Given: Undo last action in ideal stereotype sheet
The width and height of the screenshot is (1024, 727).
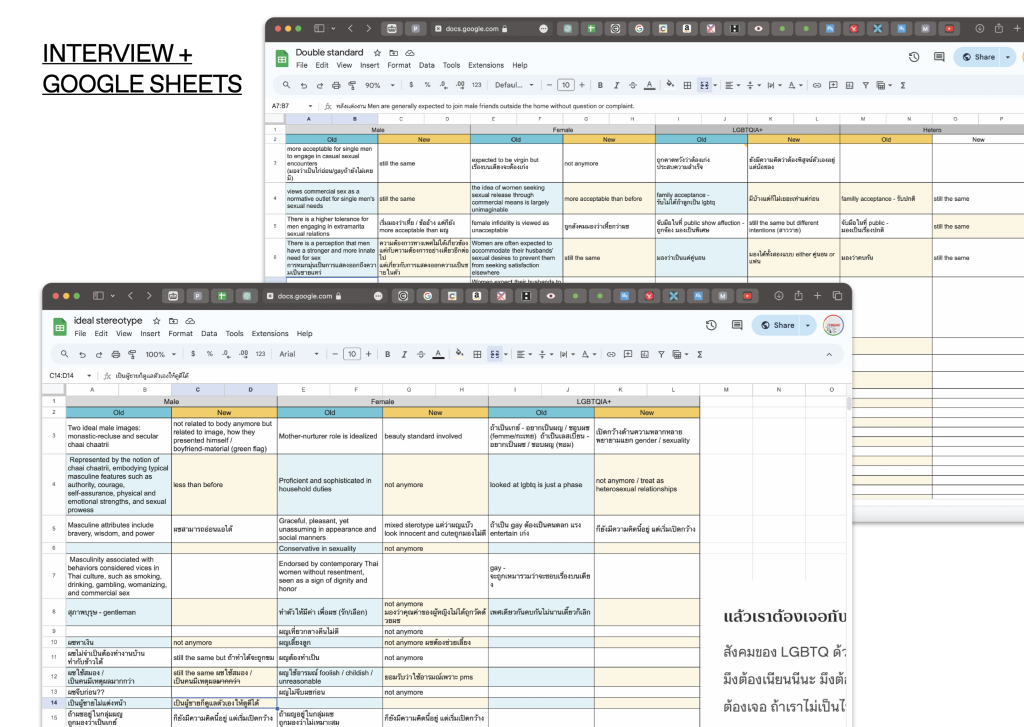Looking at the screenshot, I should pyautogui.click(x=82, y=354).
